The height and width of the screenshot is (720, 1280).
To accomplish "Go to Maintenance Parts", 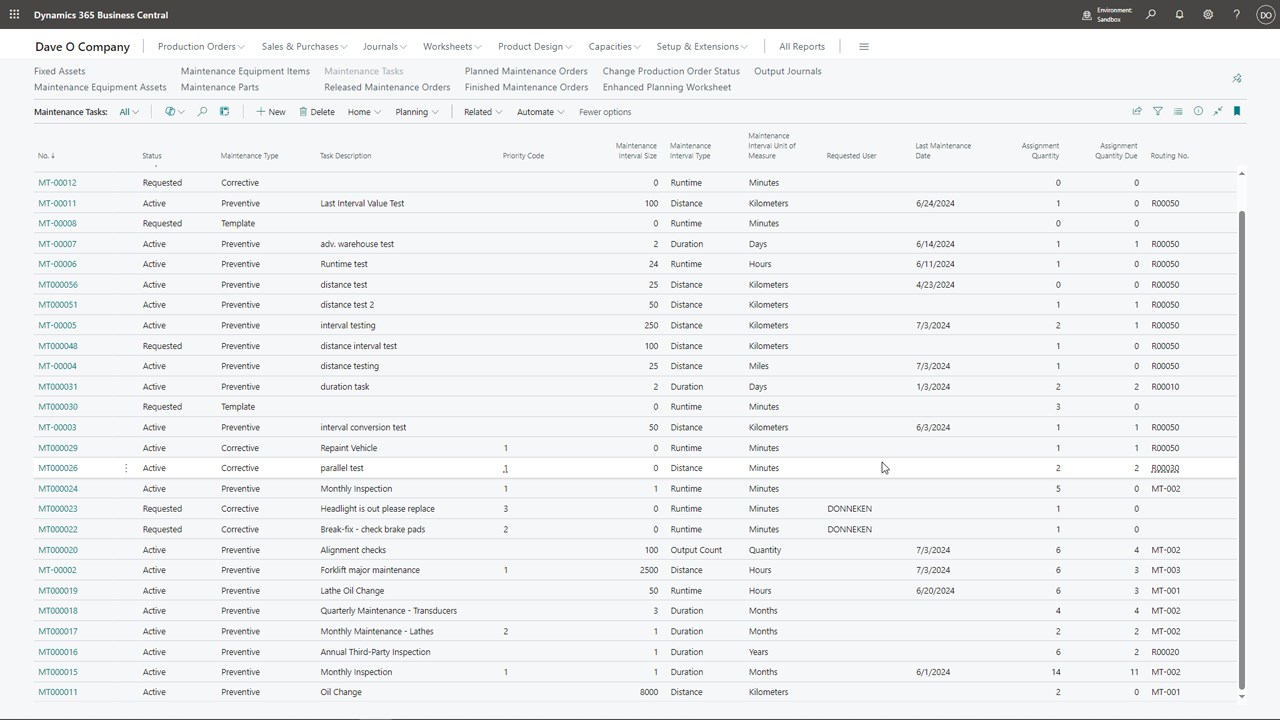I will [x=220, y=87].
